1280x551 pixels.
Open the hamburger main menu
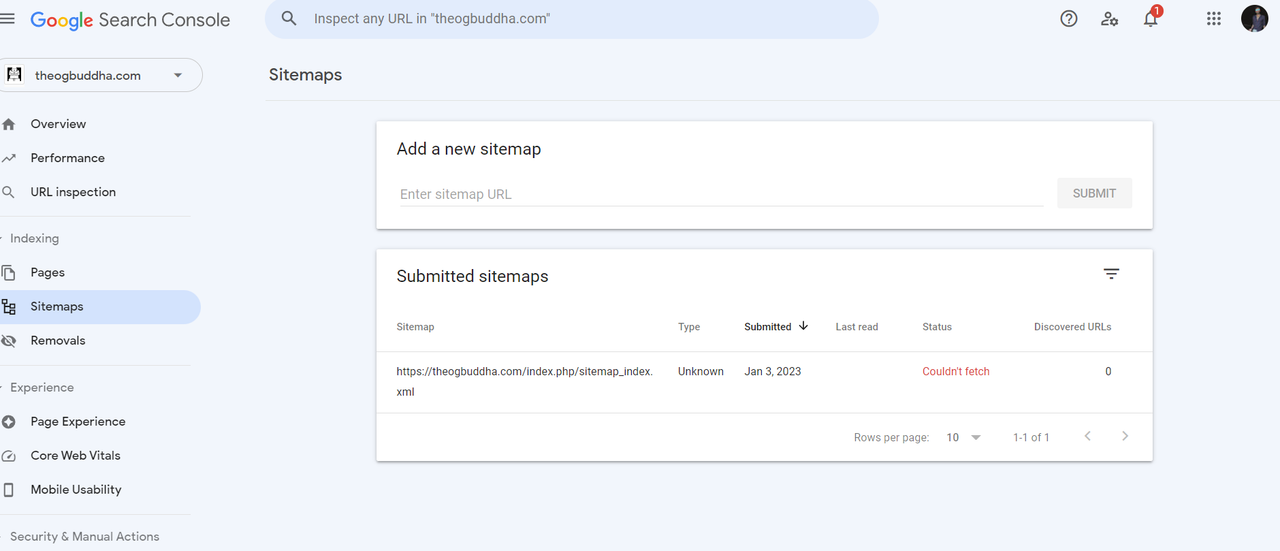click(x=7, y=19)
